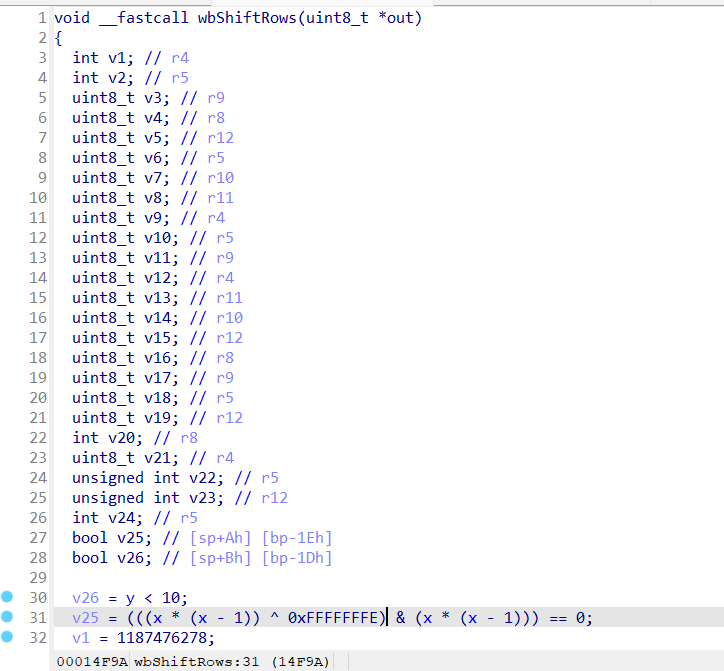
Task: Click wbShiftRows:31 location in status bar
Action: (x=196, y=662)
